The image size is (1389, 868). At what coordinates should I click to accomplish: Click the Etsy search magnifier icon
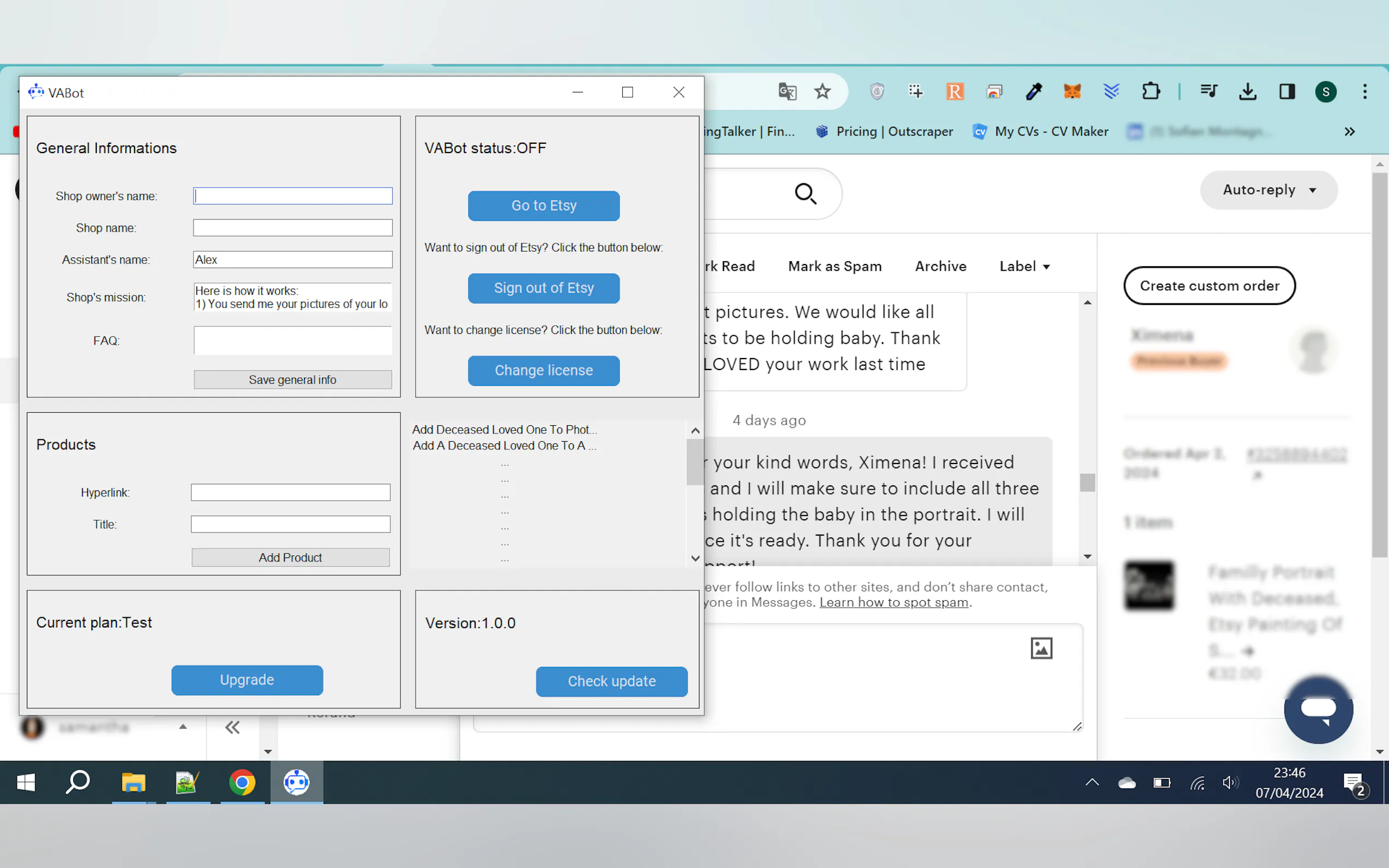tap(805, 193)
